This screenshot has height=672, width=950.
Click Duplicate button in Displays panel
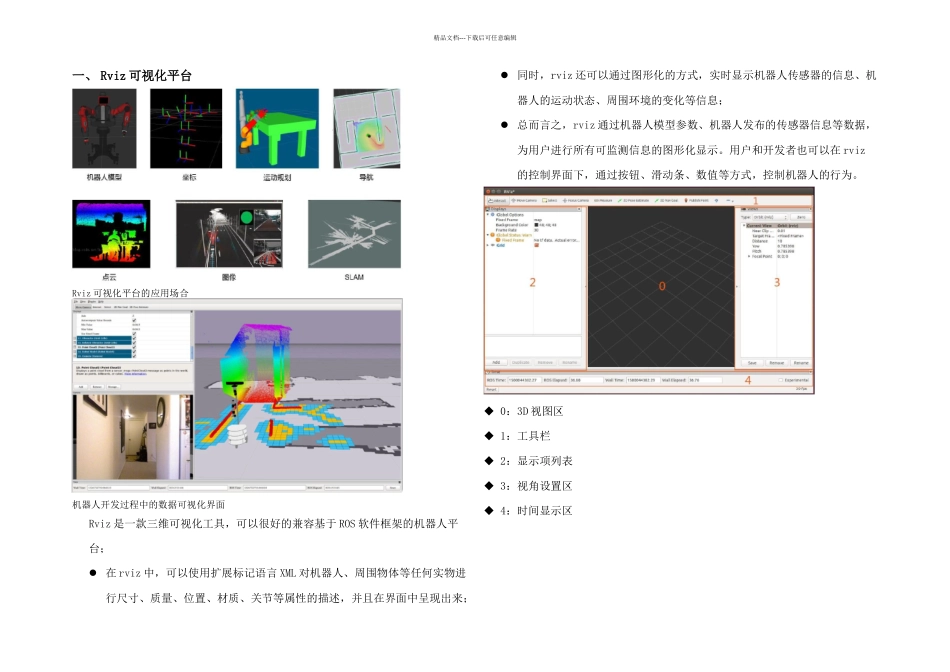(520, 362)
